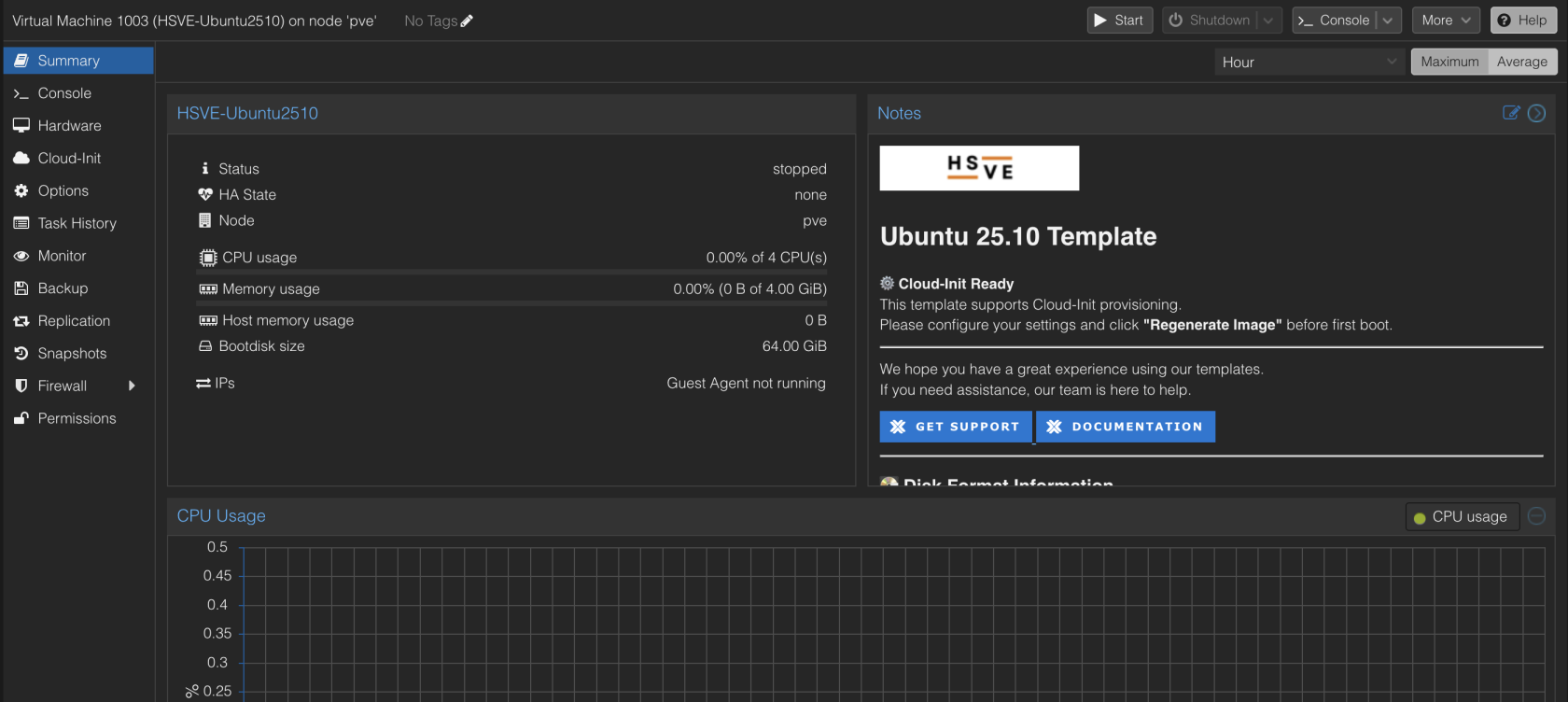The image size is (1568, 702).
Task: Click the Bootdisk size drive icon
Action: (205, 346)
